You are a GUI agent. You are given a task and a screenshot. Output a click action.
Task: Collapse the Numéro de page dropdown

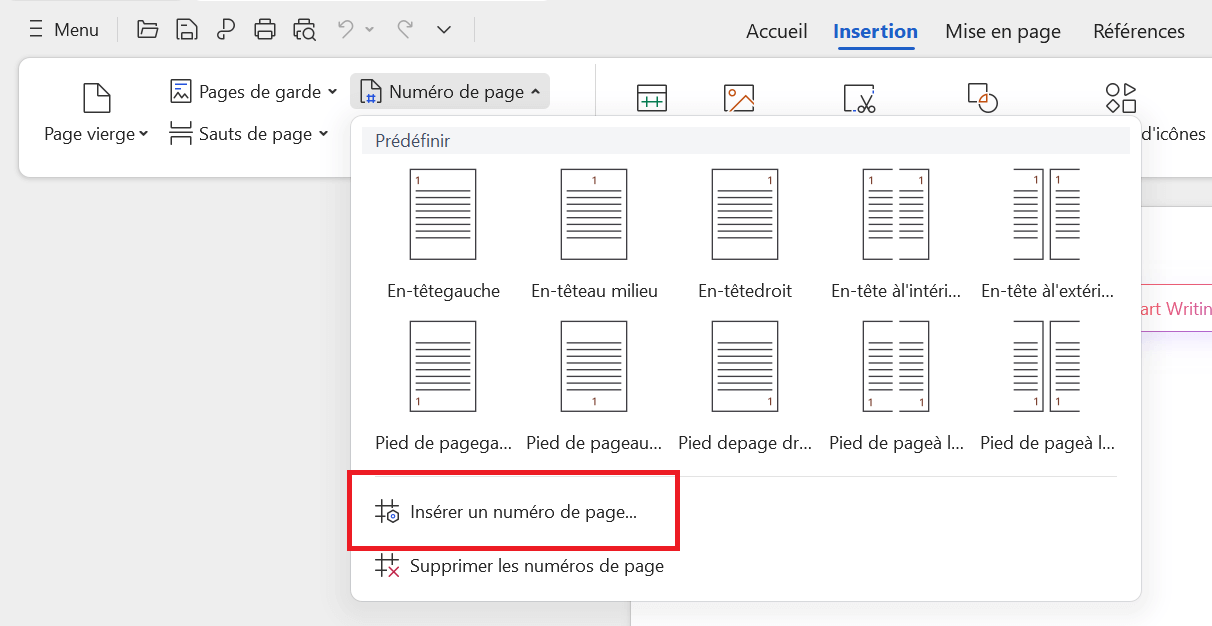(x=450, y=92)
